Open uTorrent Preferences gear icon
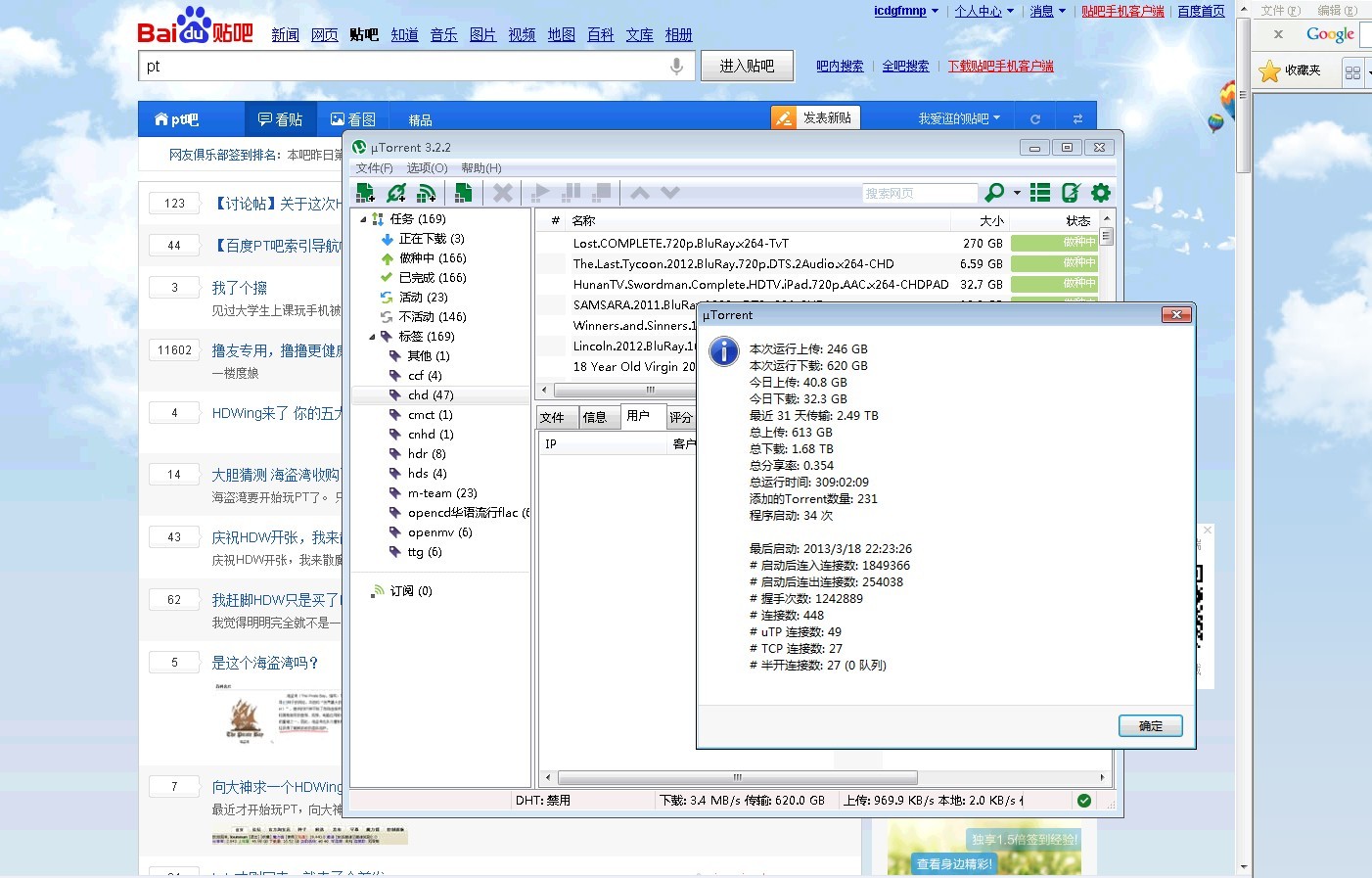The height and width of the screenshot is (878, 1372). point(1101,193)
